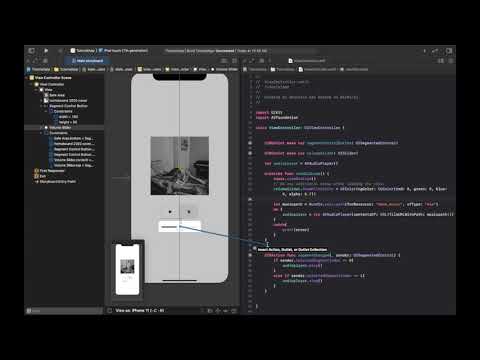Collapse the View Controller Scene disclosure triangle

27,78
